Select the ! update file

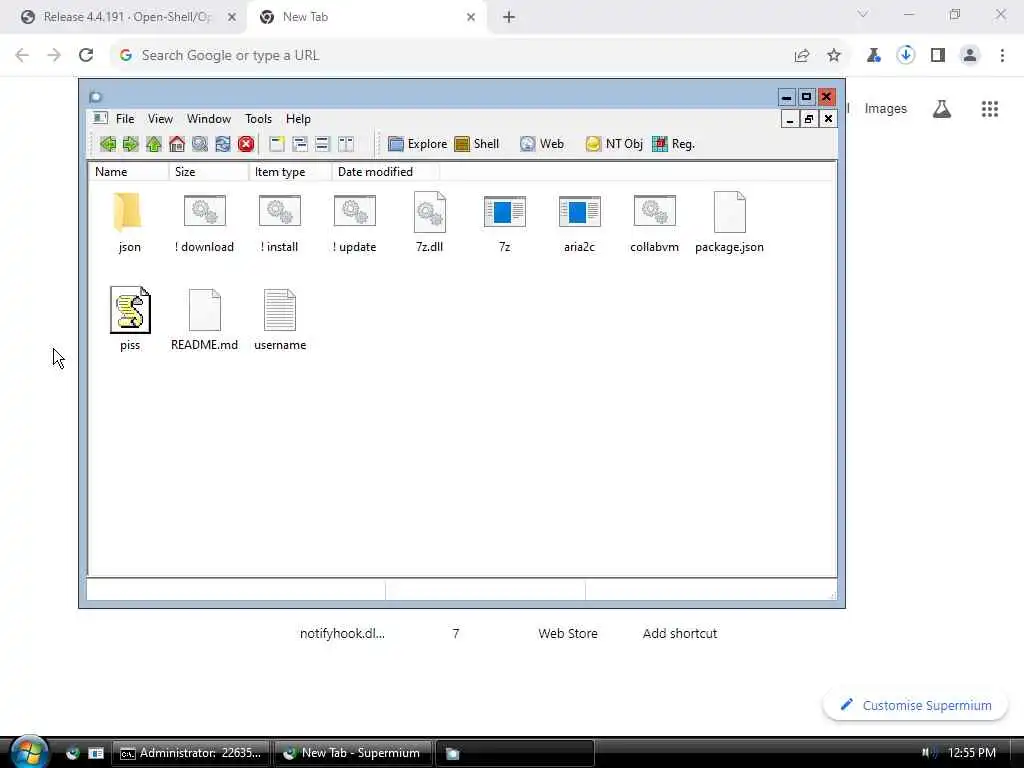click(x=355, y=222)
